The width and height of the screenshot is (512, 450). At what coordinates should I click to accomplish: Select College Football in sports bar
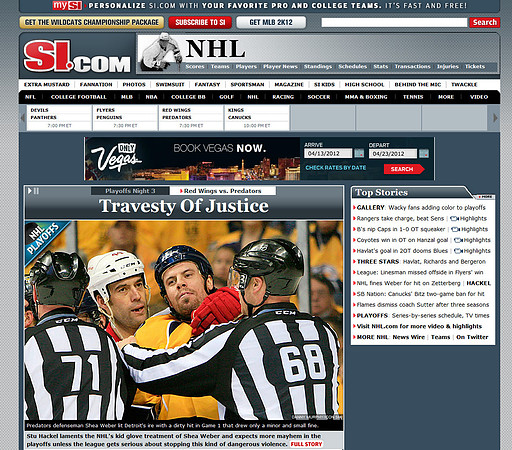click(x=79, y=97)
